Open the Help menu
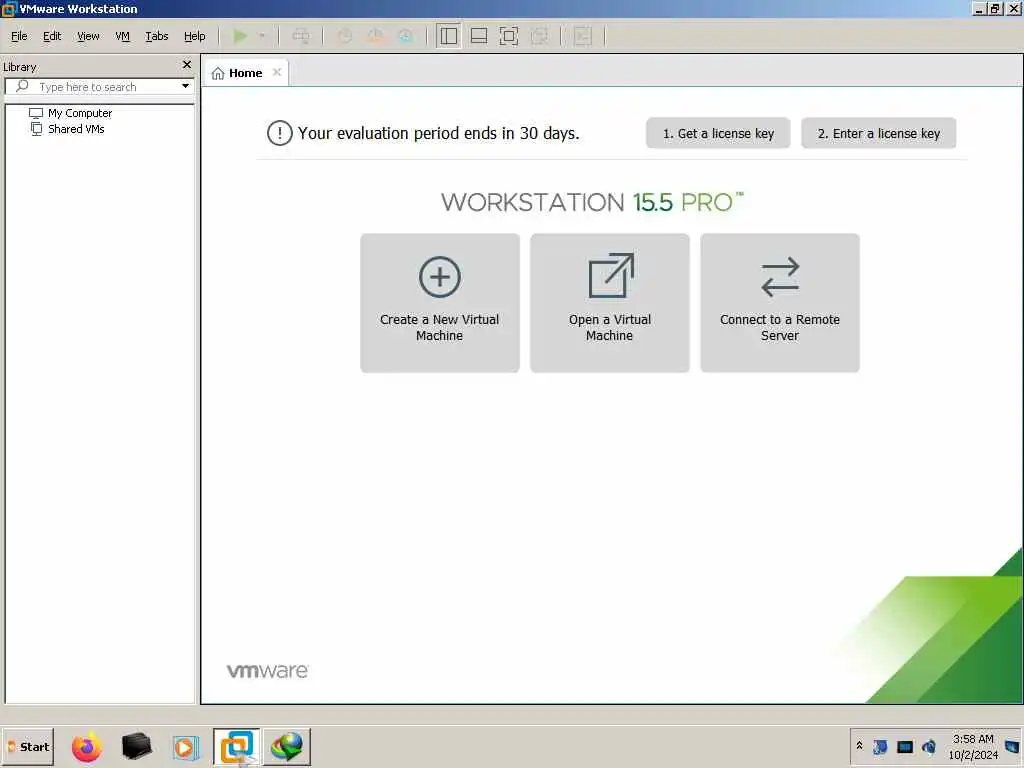Image resolution: width=1024 pixels, height=768 pixels. 195,36
